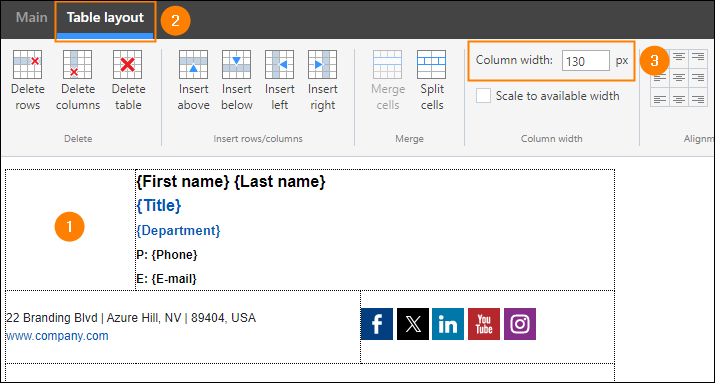Click the Delete columns icon

(x=78, y=65)
